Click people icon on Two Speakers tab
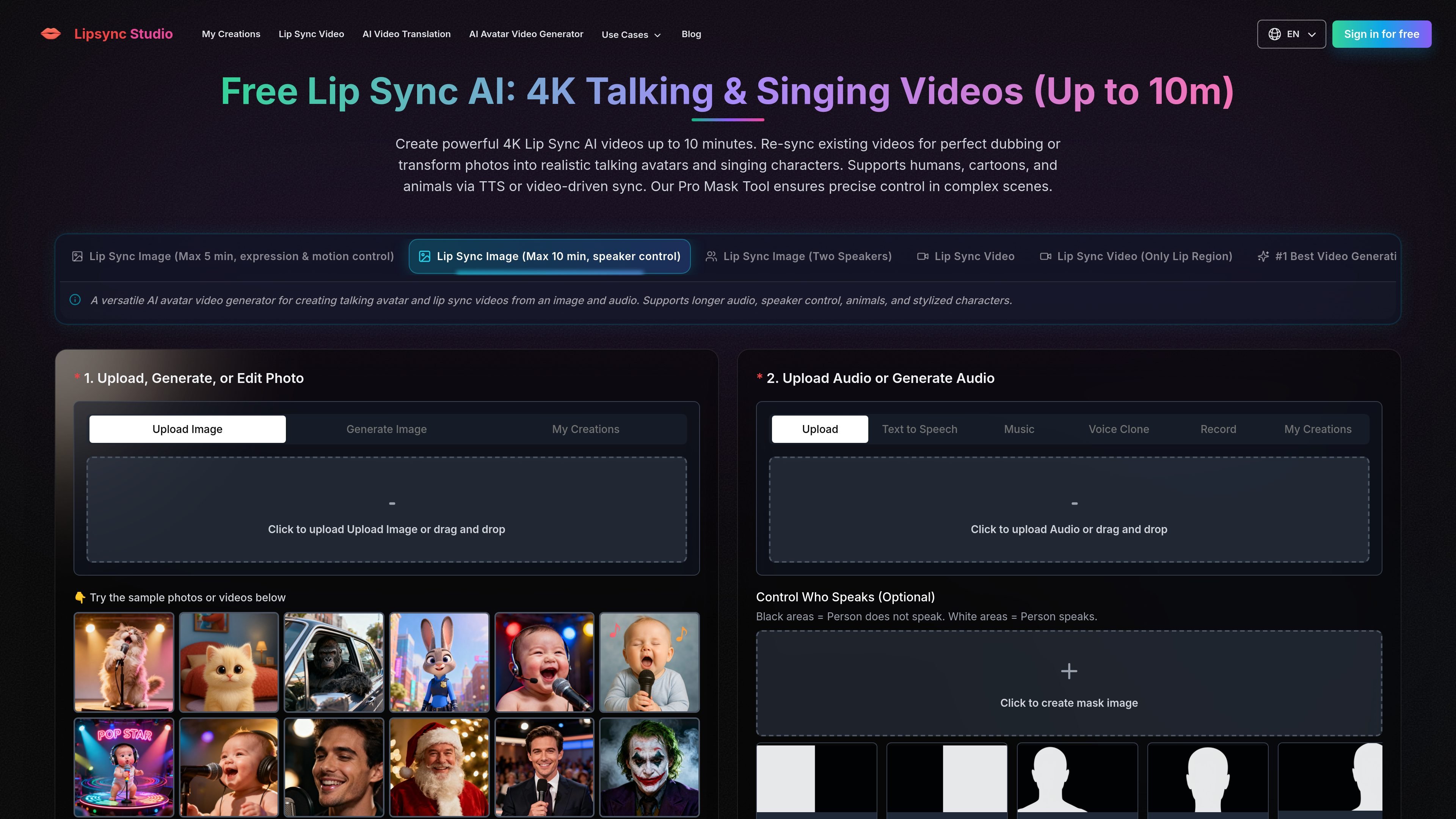The width and height of the screenshot is (1456, 819). (711, 257)
